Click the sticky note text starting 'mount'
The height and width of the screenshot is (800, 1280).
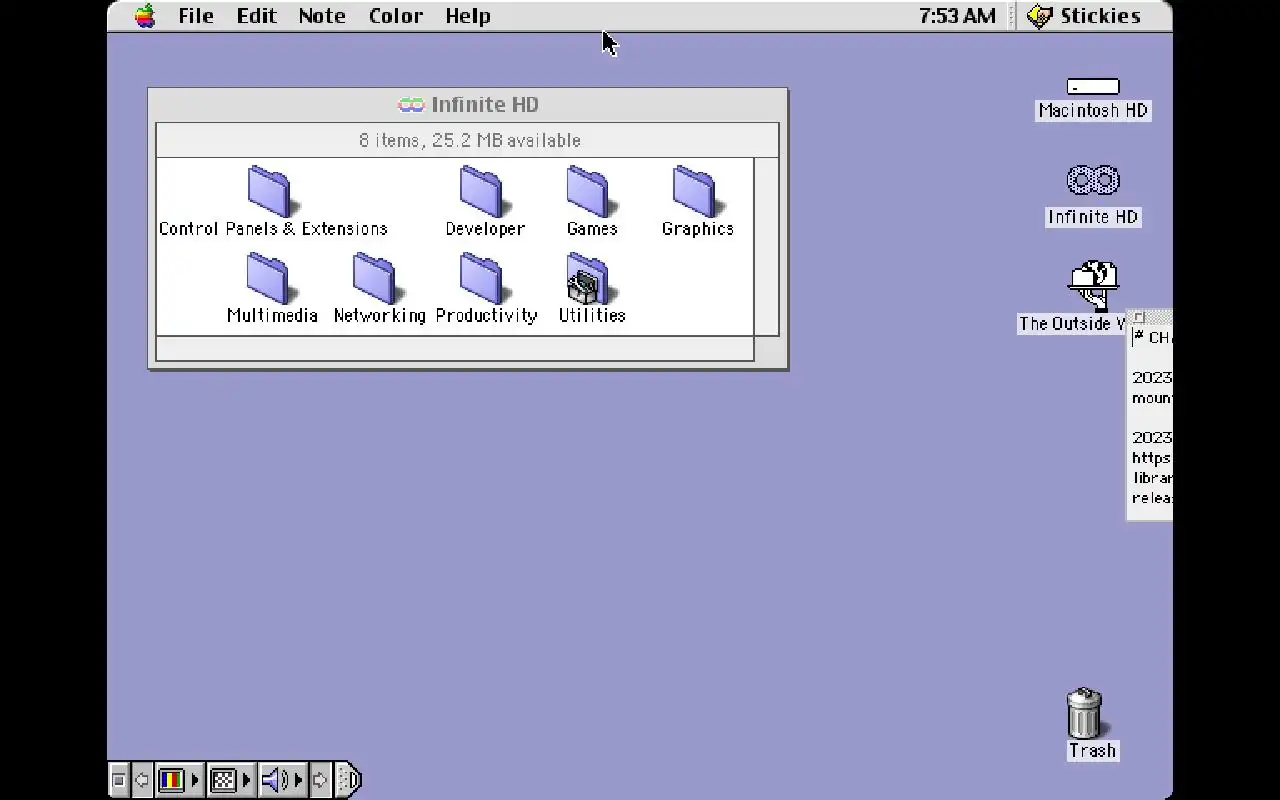pos(1152,398)
